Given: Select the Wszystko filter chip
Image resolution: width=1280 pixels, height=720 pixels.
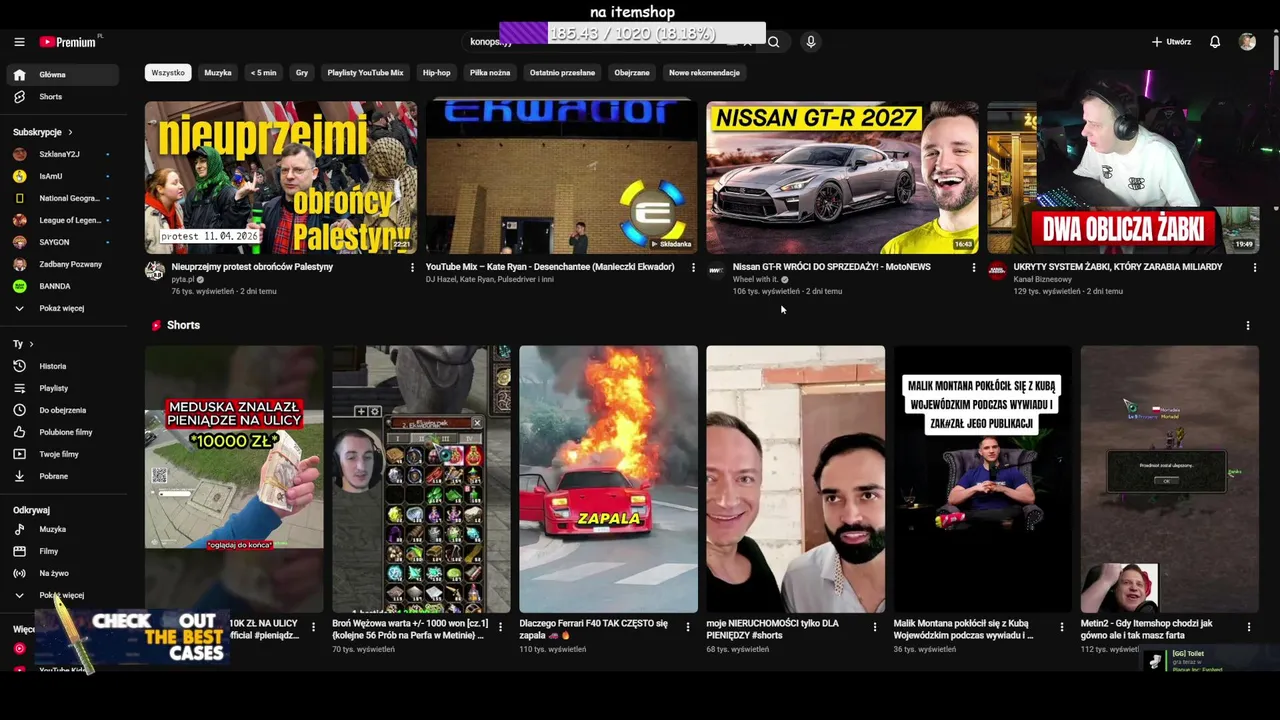Looking at the screenshot, I should (168, 73).
